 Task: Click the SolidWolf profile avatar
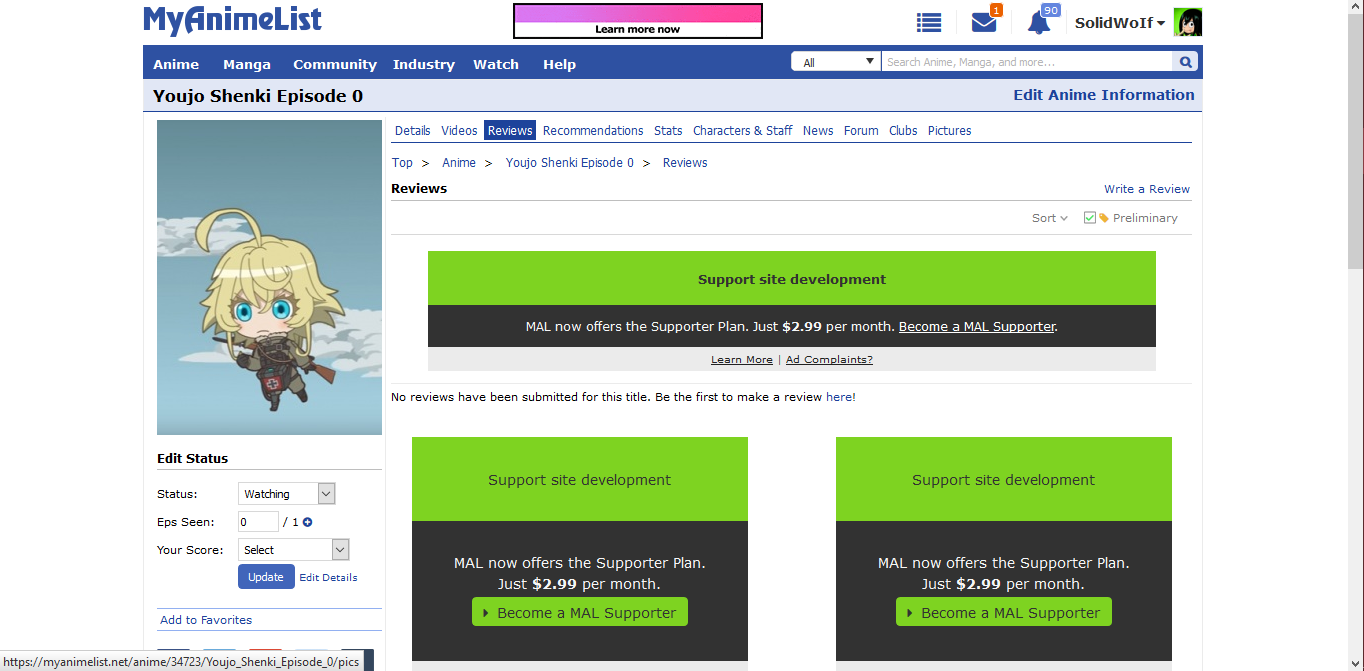(1188, 22)
